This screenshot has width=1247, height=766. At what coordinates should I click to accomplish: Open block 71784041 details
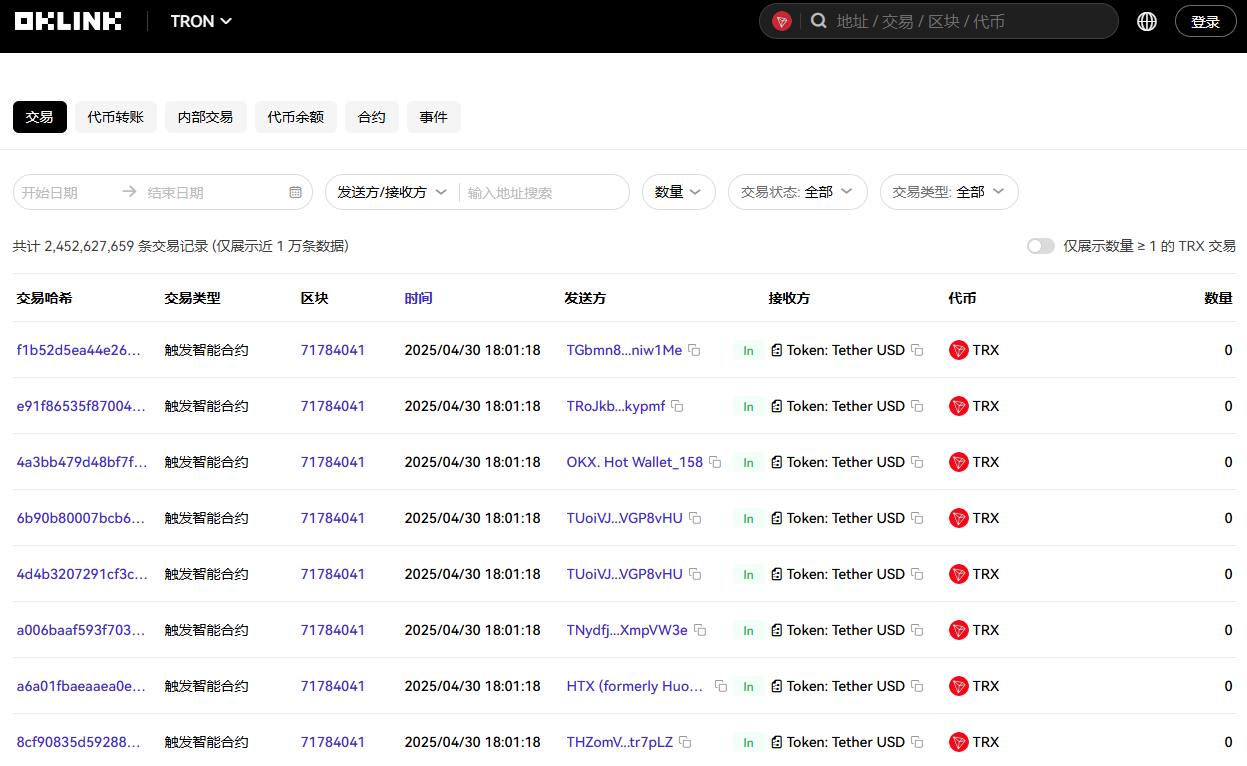333,350
